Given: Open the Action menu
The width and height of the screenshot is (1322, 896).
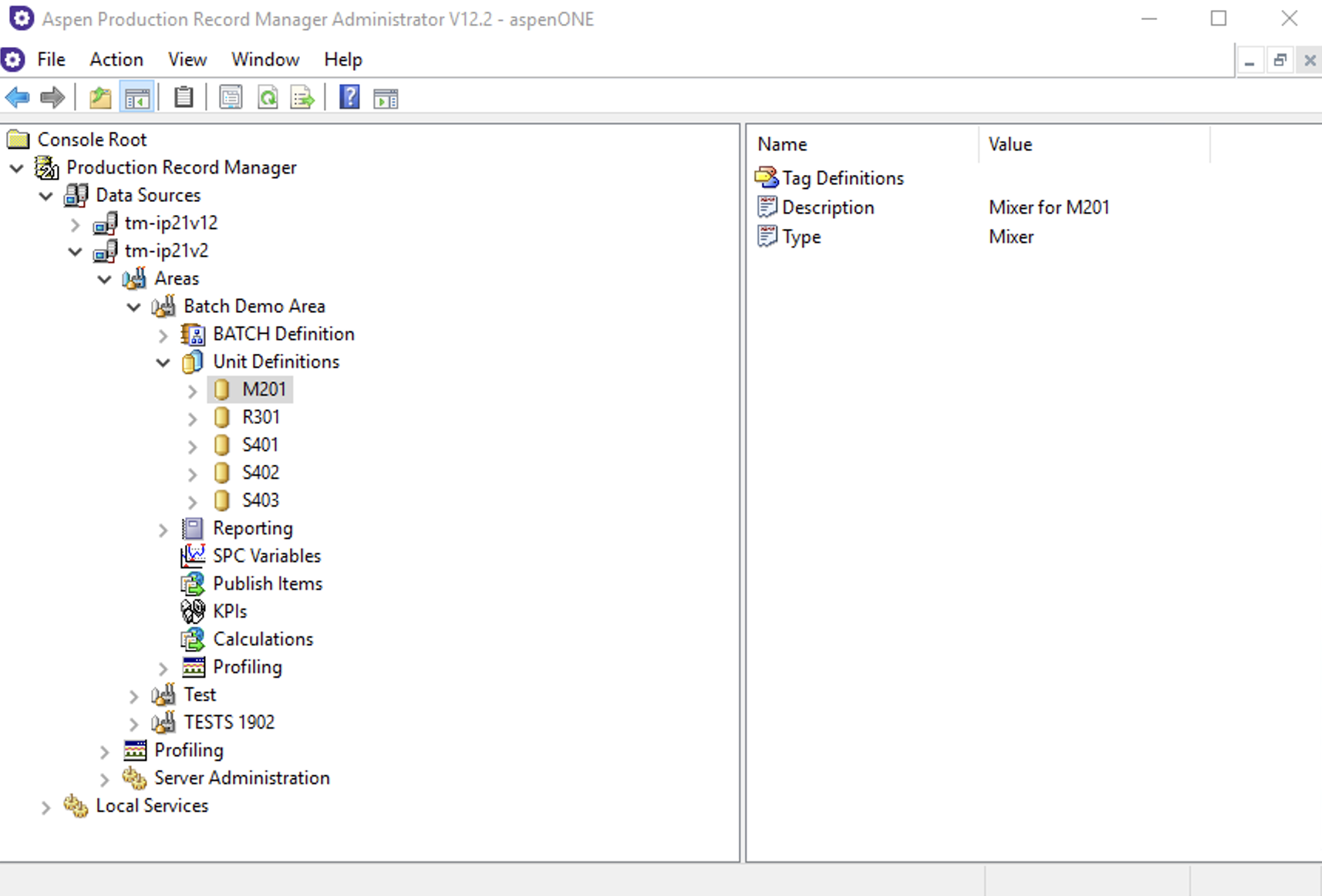Looking at the screenshot, I should (x=116, y=59).
